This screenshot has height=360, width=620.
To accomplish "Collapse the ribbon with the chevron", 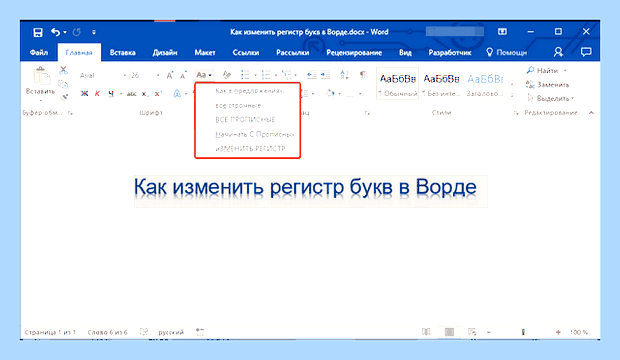I will point(591,113).
